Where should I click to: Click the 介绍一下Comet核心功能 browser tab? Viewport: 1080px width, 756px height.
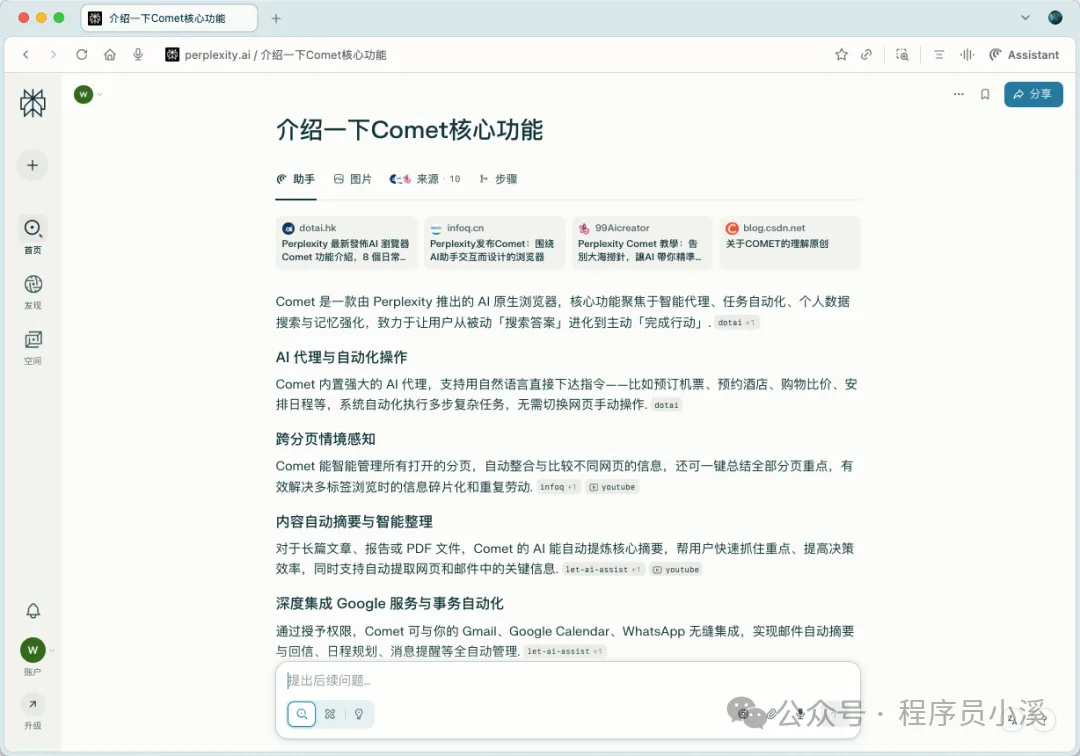(169, 18)
